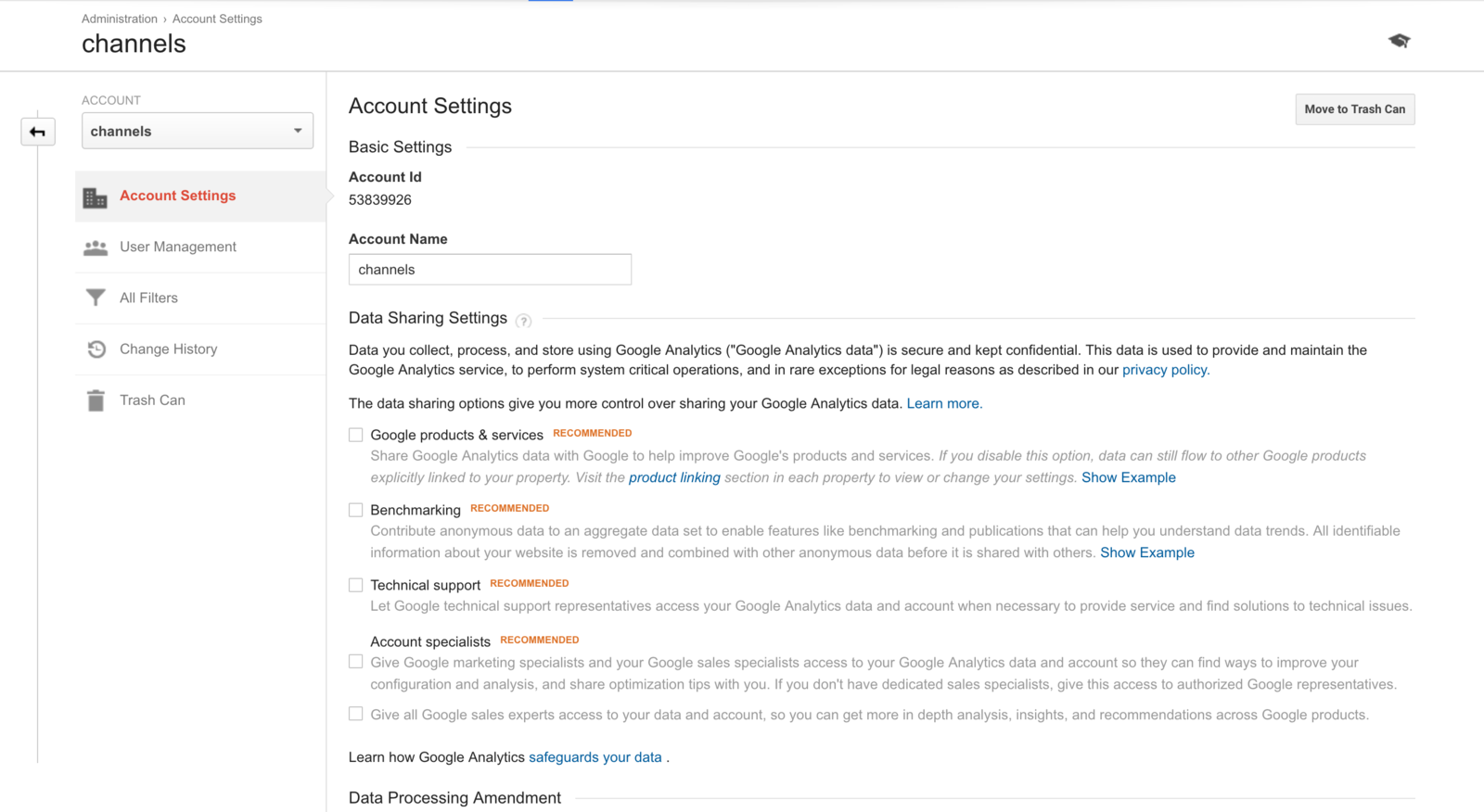Click the Account specialists label

[x=430, y=641]
